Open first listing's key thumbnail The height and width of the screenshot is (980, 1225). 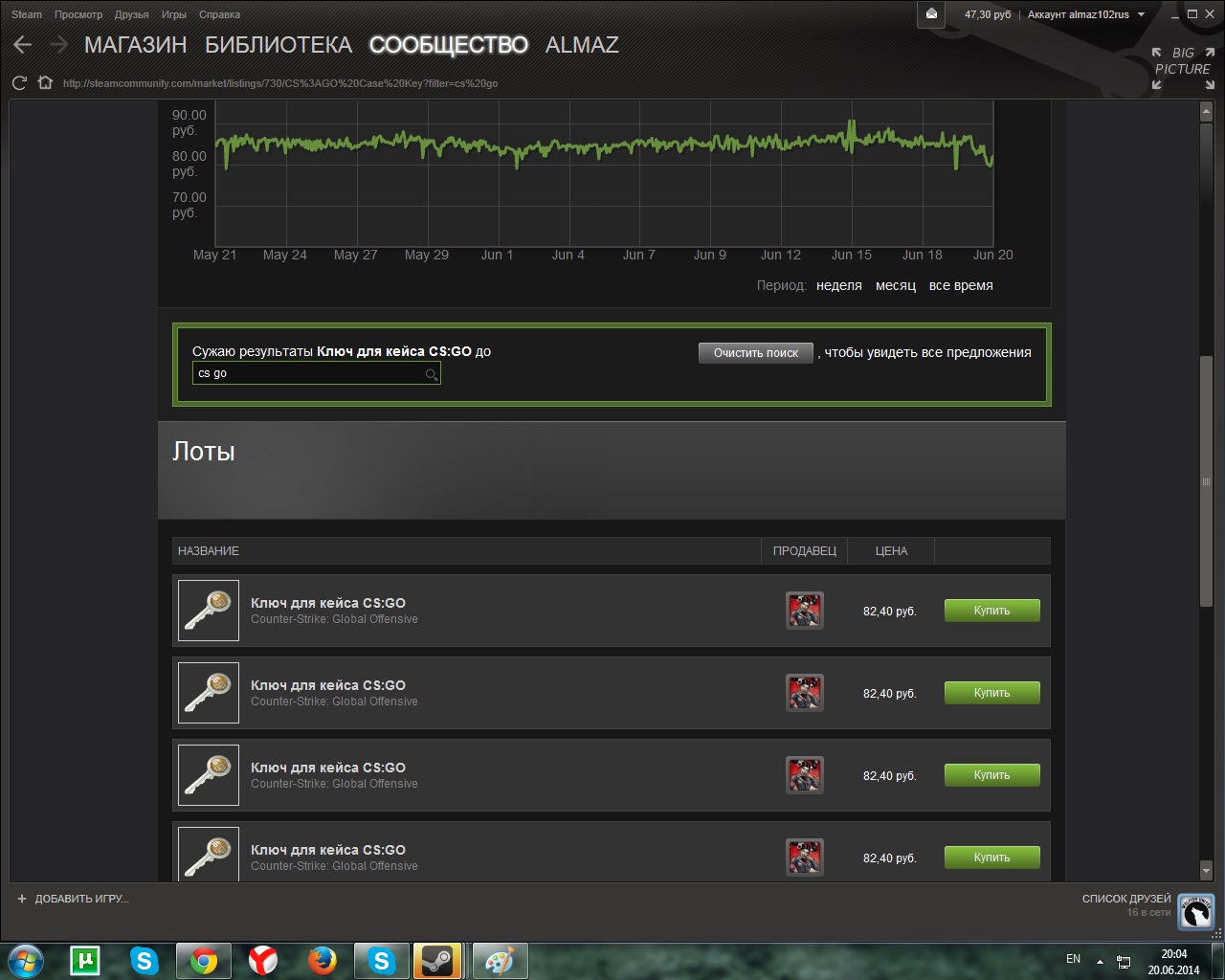tap(209, 611)
